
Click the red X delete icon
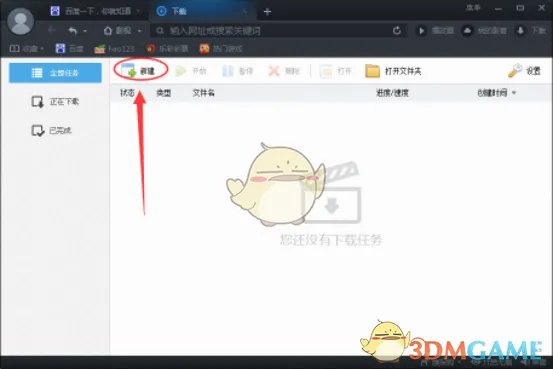coord(274,71)
